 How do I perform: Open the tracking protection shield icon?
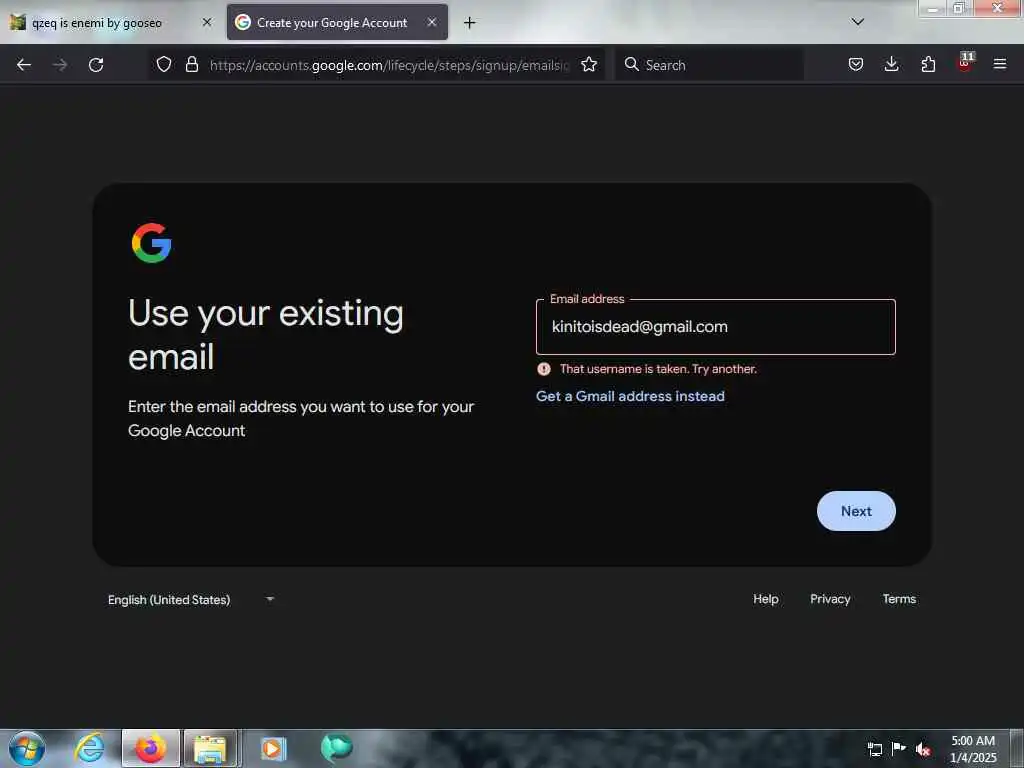(164, 64)
